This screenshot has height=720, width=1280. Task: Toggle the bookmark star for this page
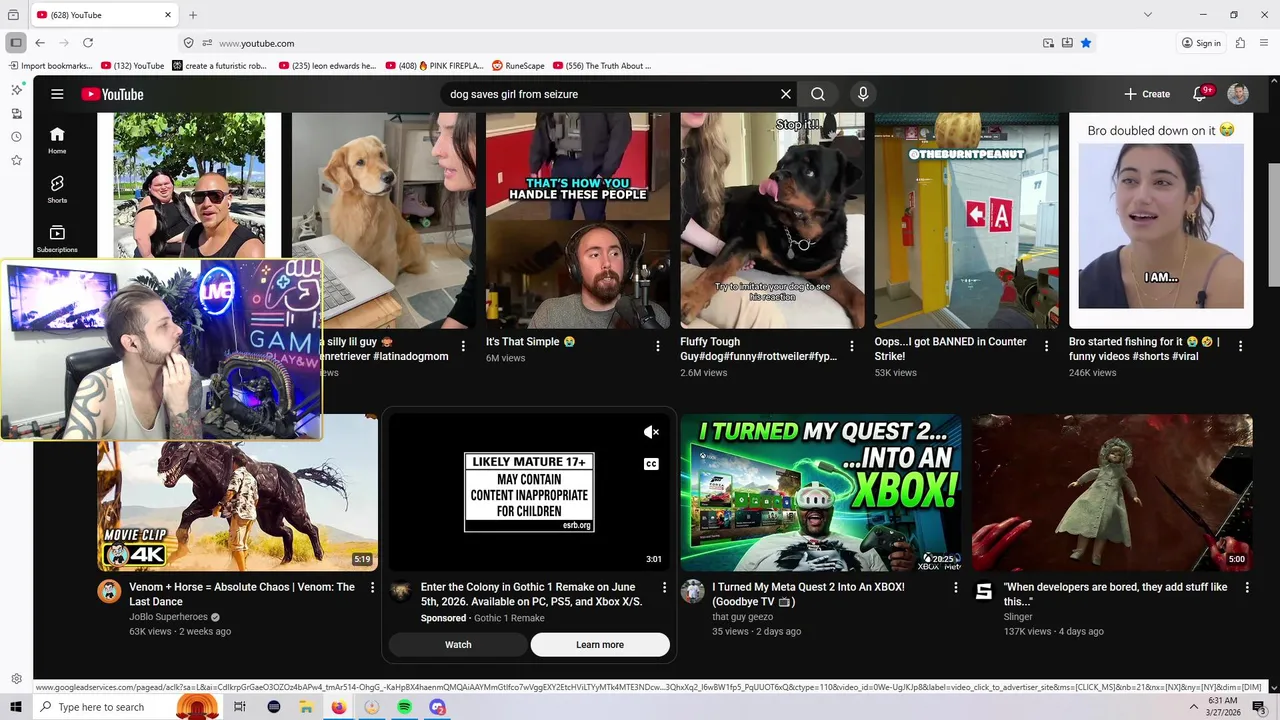(x=1086, y=43)
